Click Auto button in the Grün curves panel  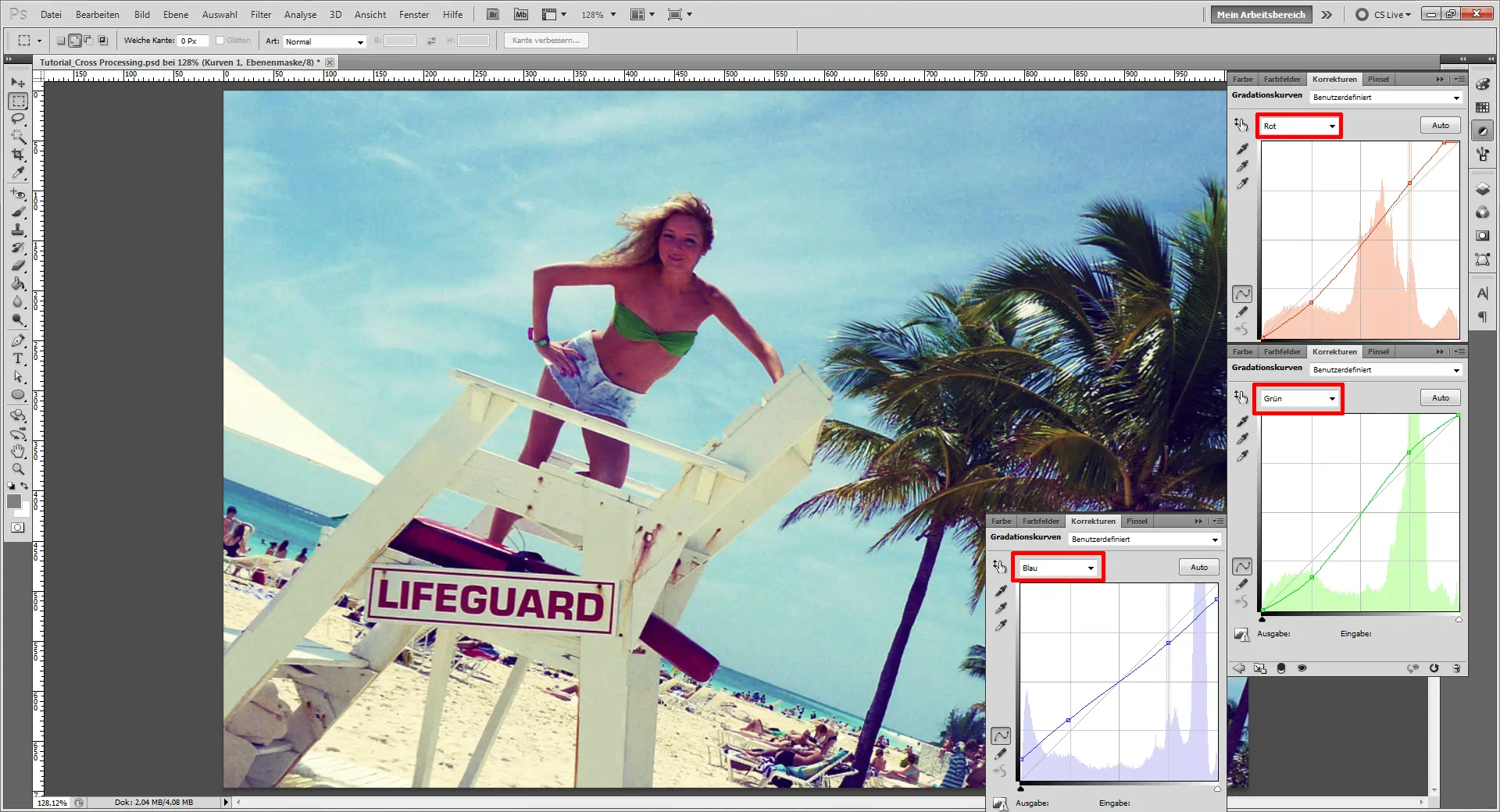point(1440,398)
